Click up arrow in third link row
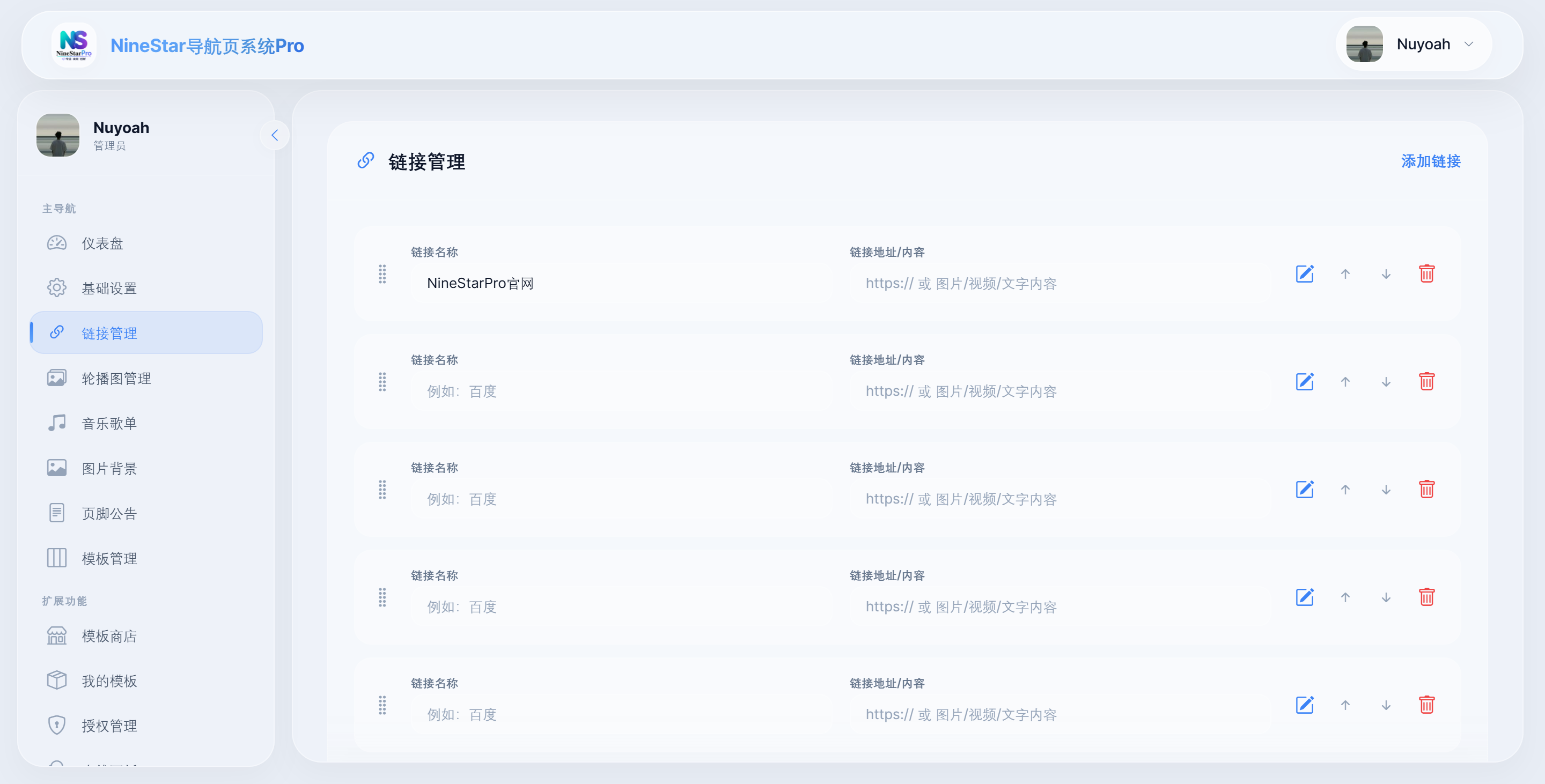Viewport: 1545px width, 784px height. click(x=1345, y=490)
